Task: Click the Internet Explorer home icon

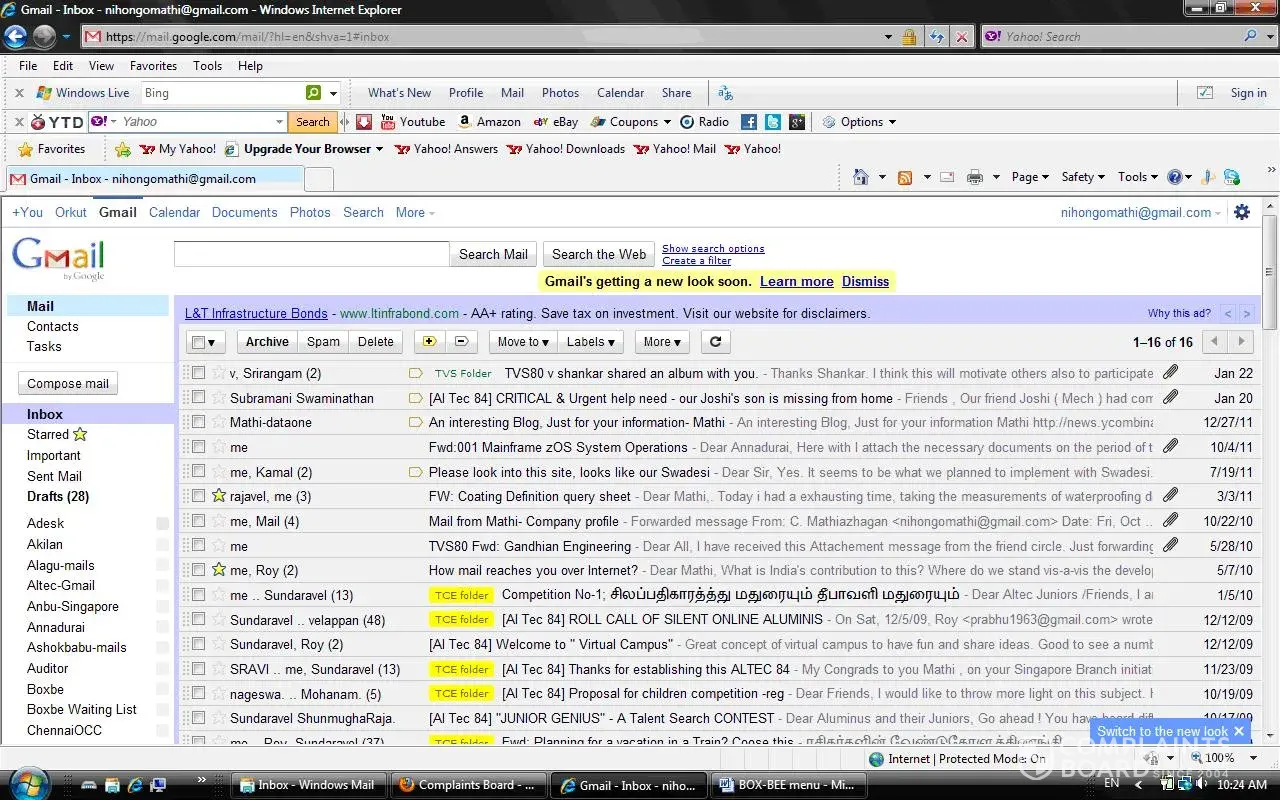Action: (x=860, y=177)
